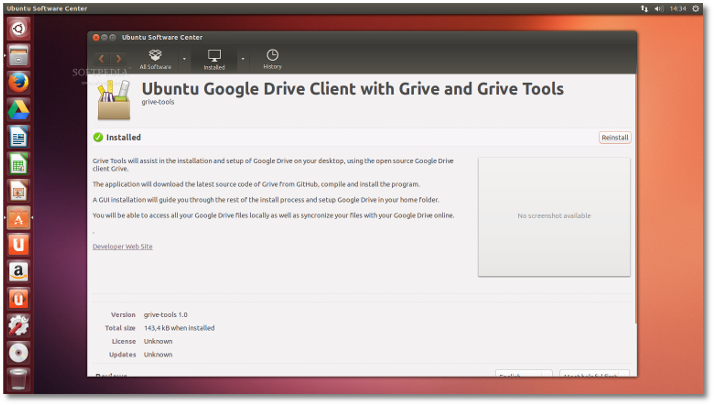The height and width of the screenshot is (405, 714).
Task: Click the 'No screenshot available' placeholder
Action: pyautogui.click(x=554, y=216)
